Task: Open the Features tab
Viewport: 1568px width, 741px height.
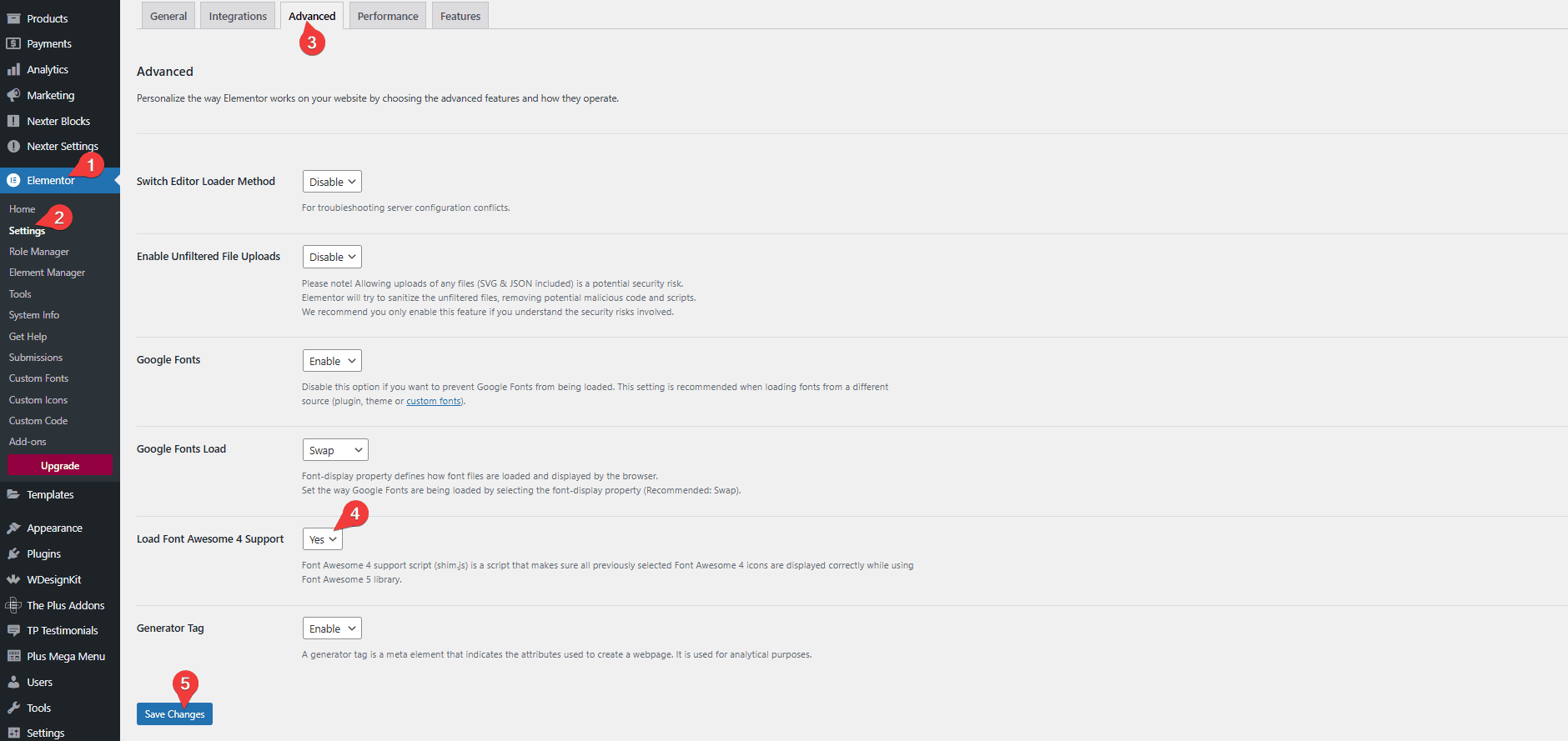Action: point(460,16)
